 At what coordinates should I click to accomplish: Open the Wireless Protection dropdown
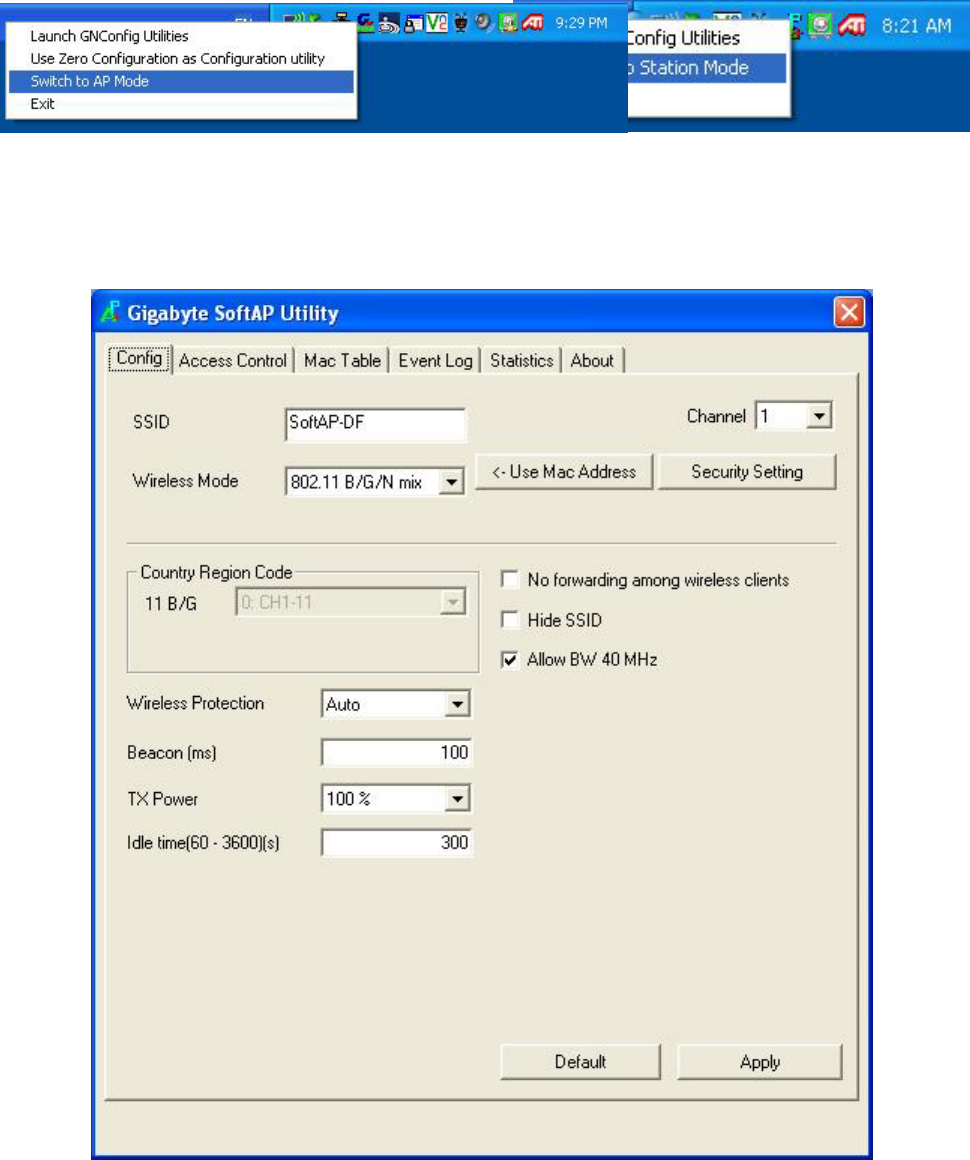pyautogui.click(x=457, y=704)
